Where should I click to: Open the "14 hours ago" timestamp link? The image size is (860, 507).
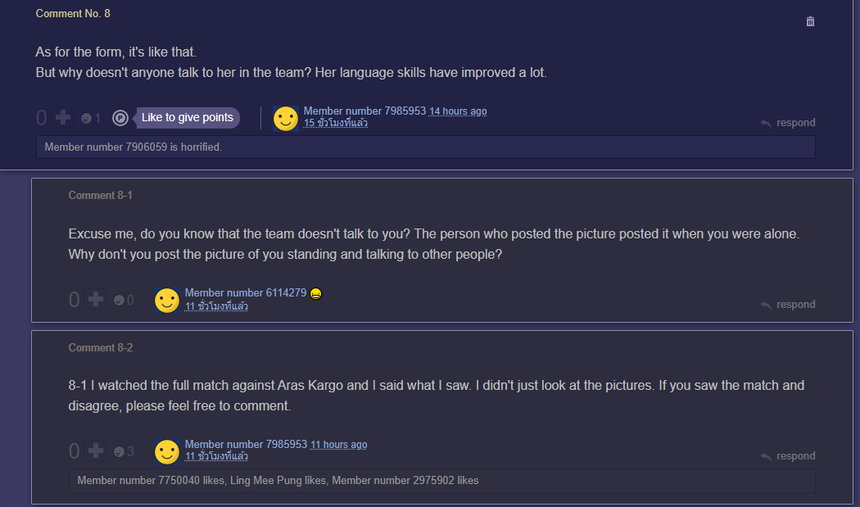click(458, 111)
